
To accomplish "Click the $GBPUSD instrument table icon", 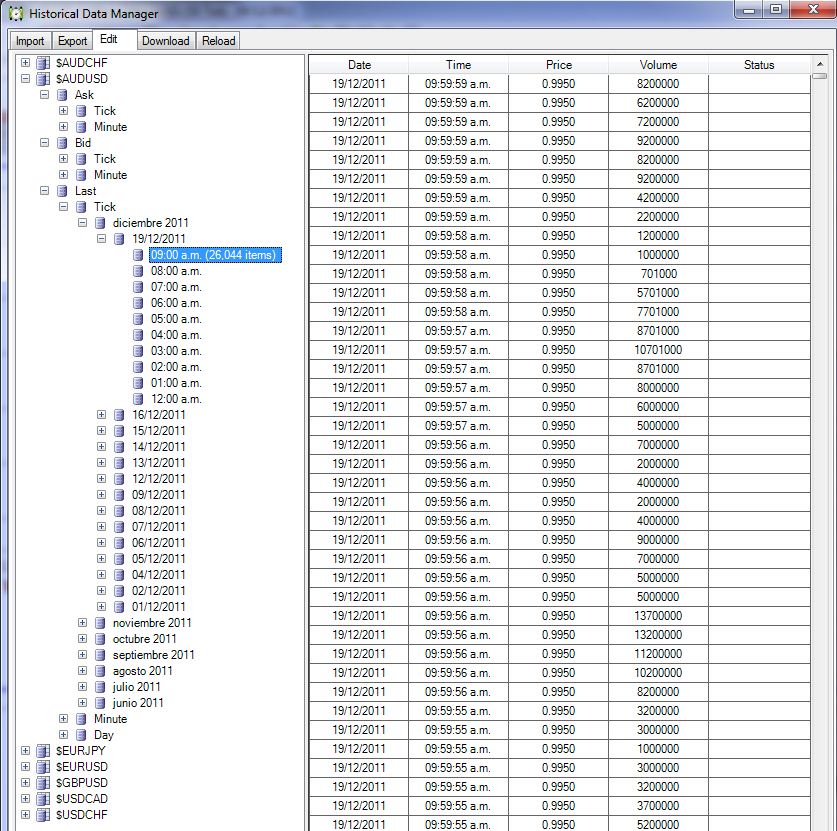I will (43, 783).
